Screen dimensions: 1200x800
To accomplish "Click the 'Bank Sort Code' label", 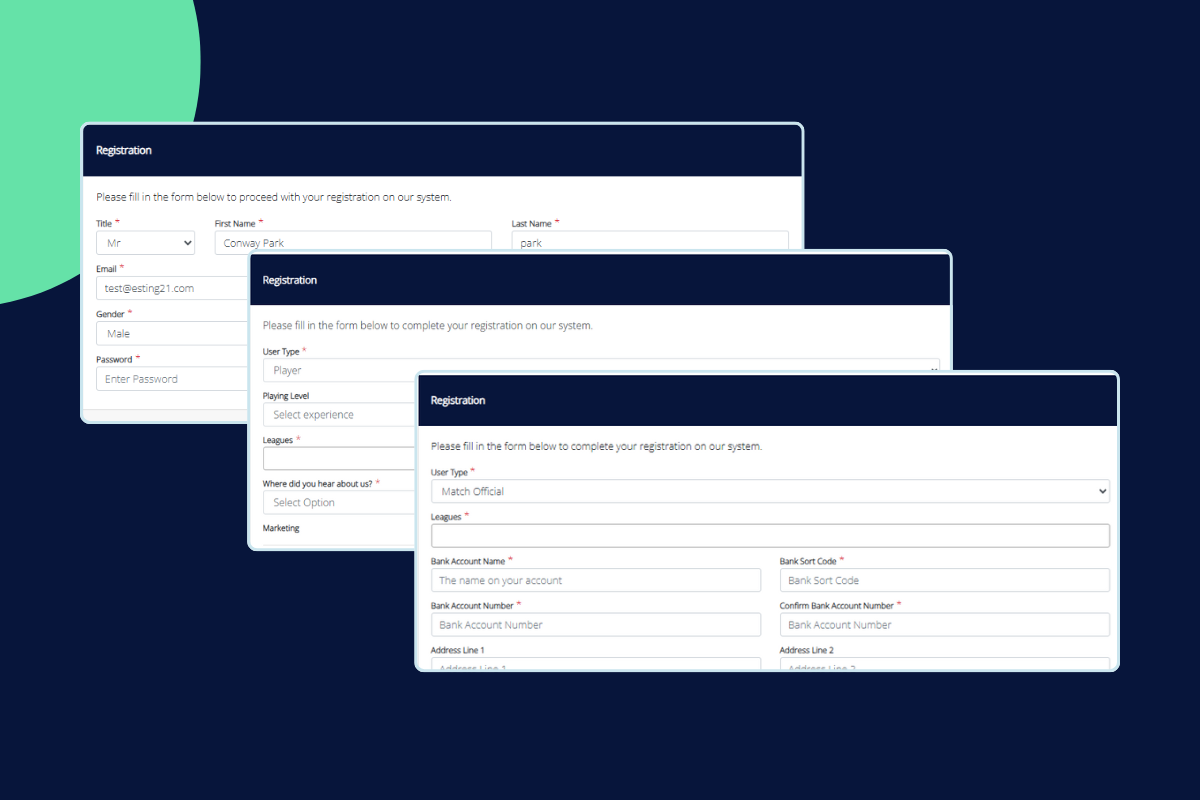I will click(x=808, y=561).
